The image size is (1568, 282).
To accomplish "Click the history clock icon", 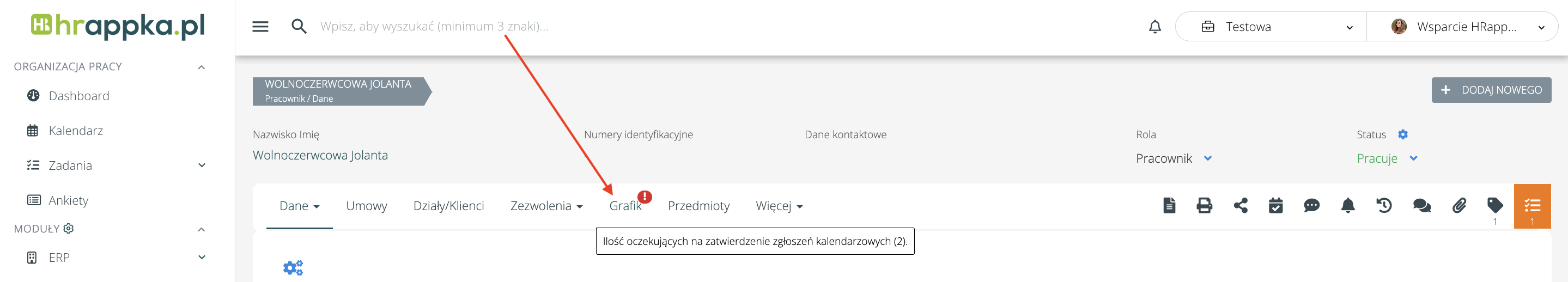I will (x=1384, y=205).
